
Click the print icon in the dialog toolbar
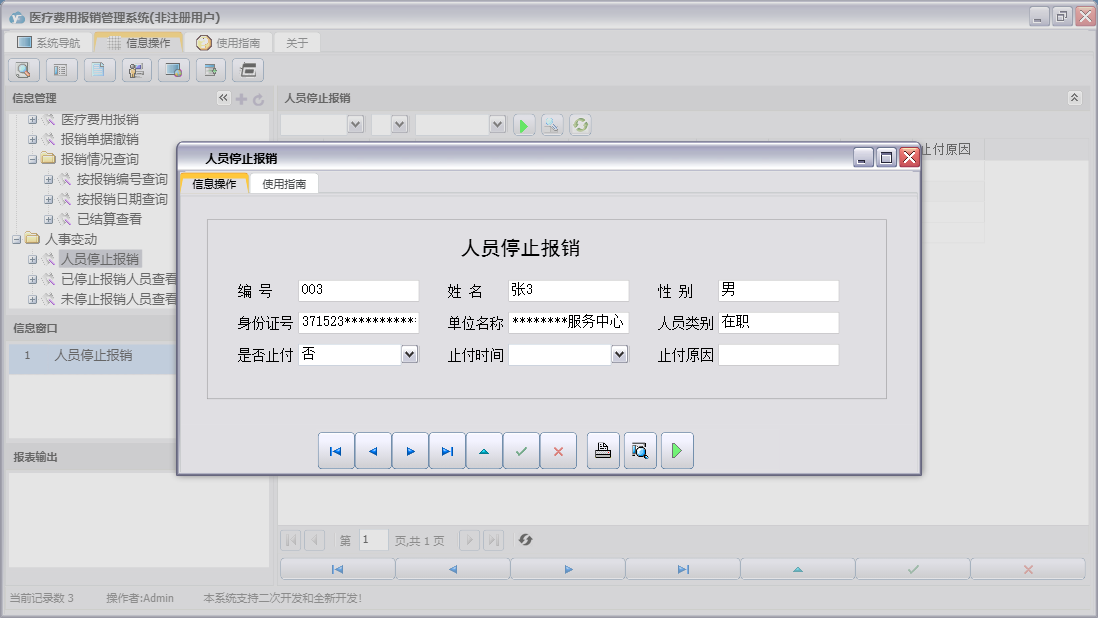603,451
